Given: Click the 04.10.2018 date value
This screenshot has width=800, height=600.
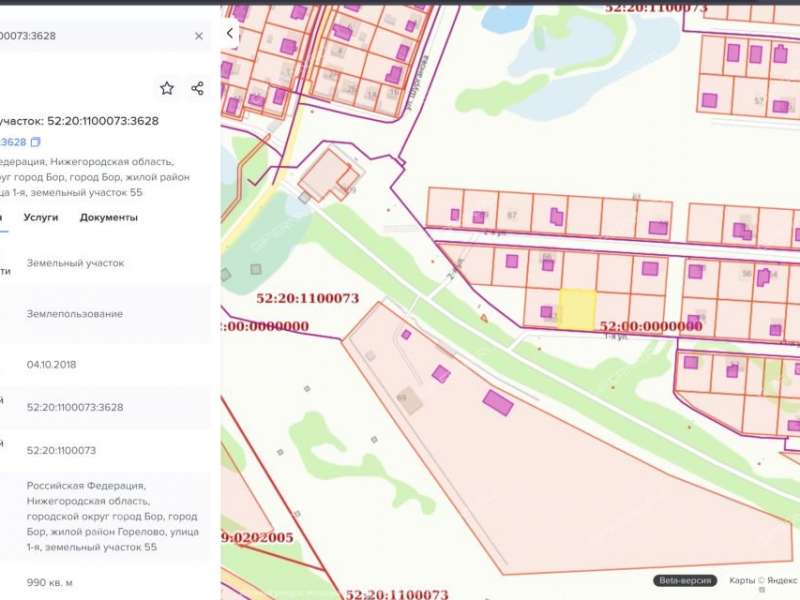Looking at the screenshot, I should pos(51,365).
